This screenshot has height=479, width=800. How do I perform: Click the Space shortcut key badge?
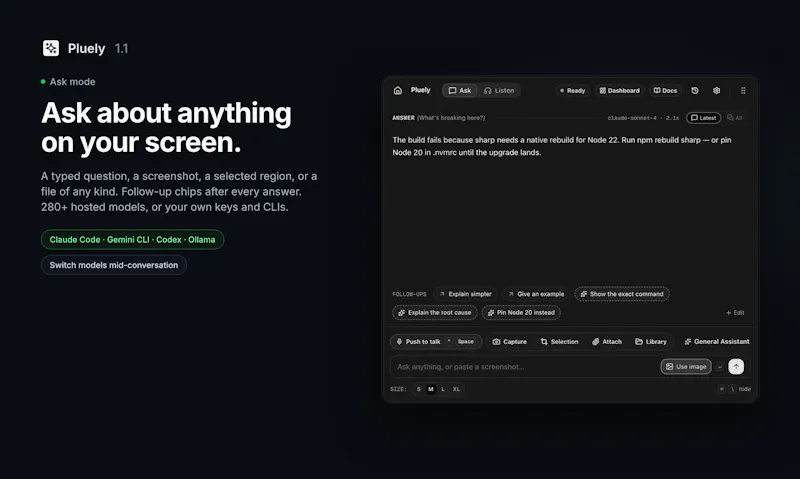pos(465,342)
